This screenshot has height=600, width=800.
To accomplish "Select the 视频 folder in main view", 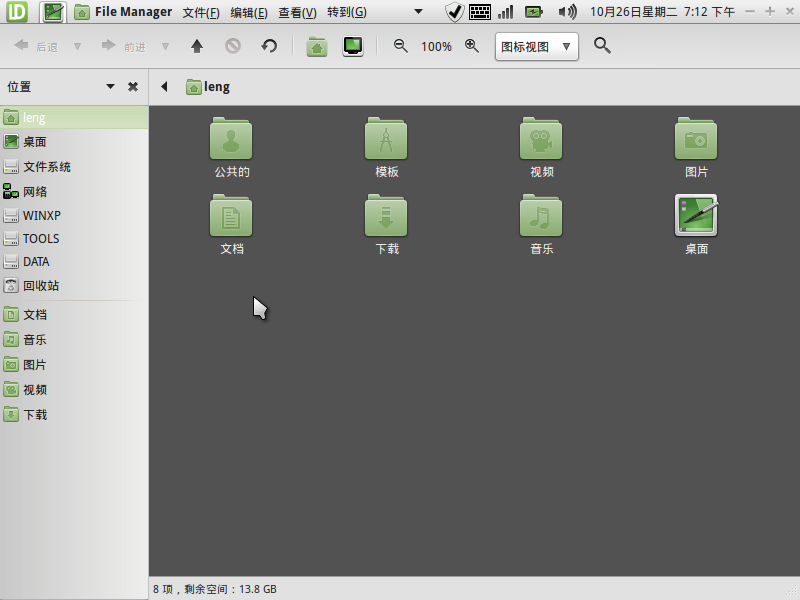I will (x=541, y=138).
